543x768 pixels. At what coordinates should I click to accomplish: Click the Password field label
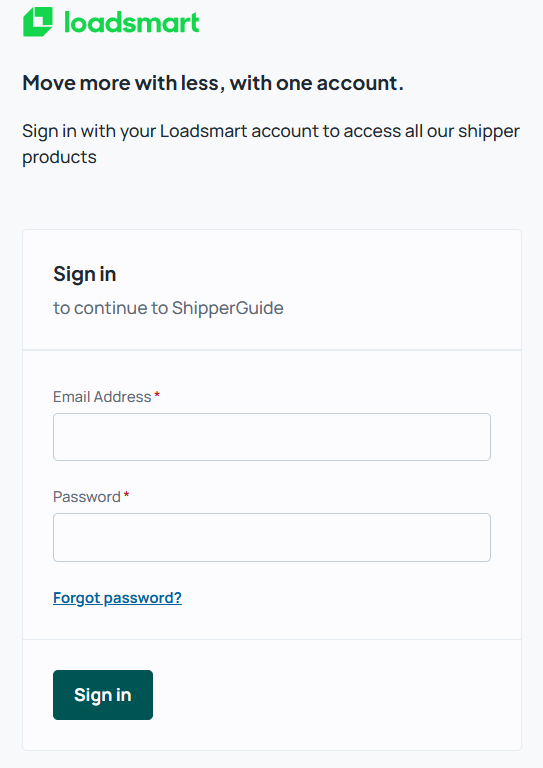point(87,497)
